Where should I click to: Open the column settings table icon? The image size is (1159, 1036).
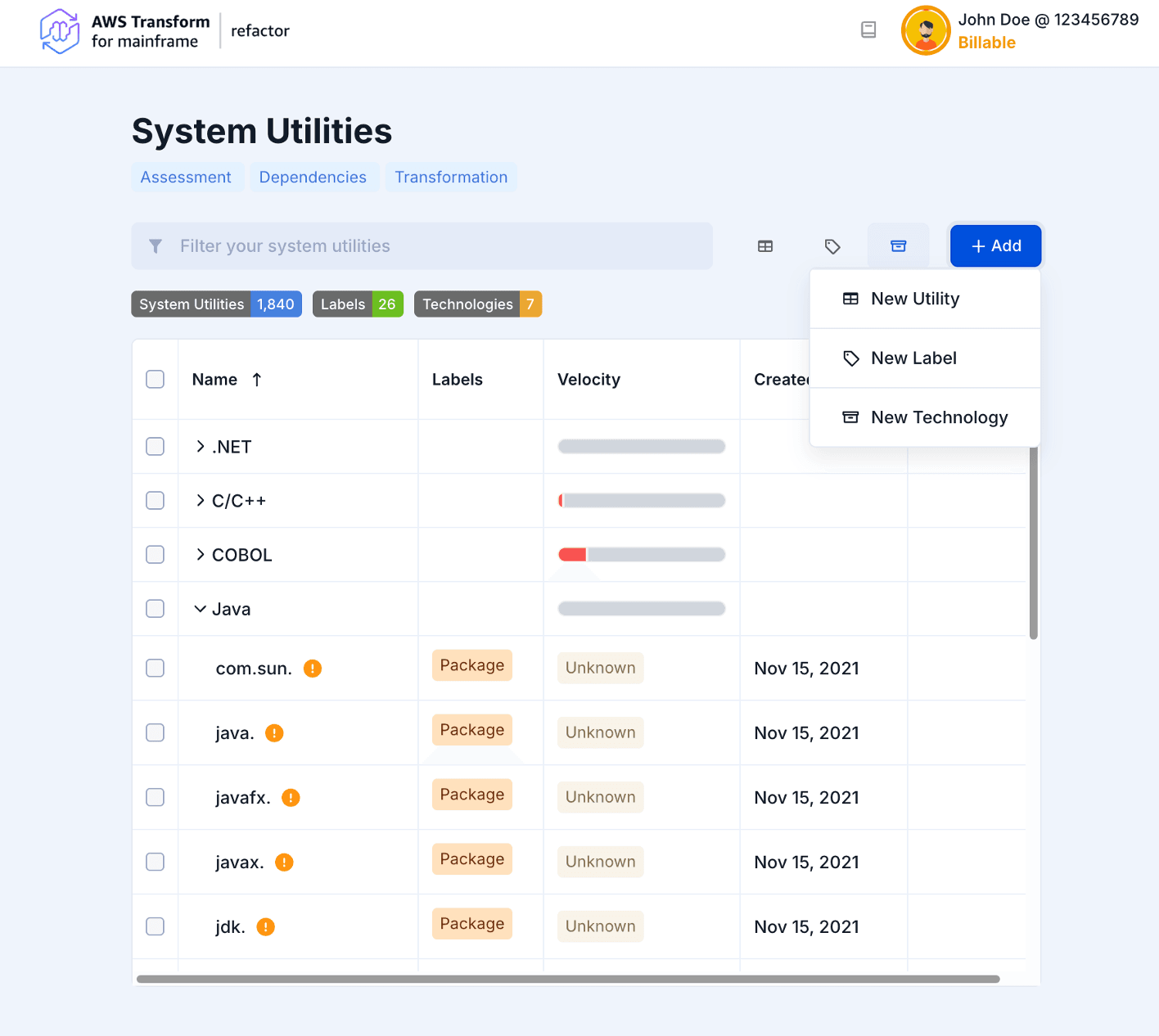pyautogui.click(x=764, y=245)
